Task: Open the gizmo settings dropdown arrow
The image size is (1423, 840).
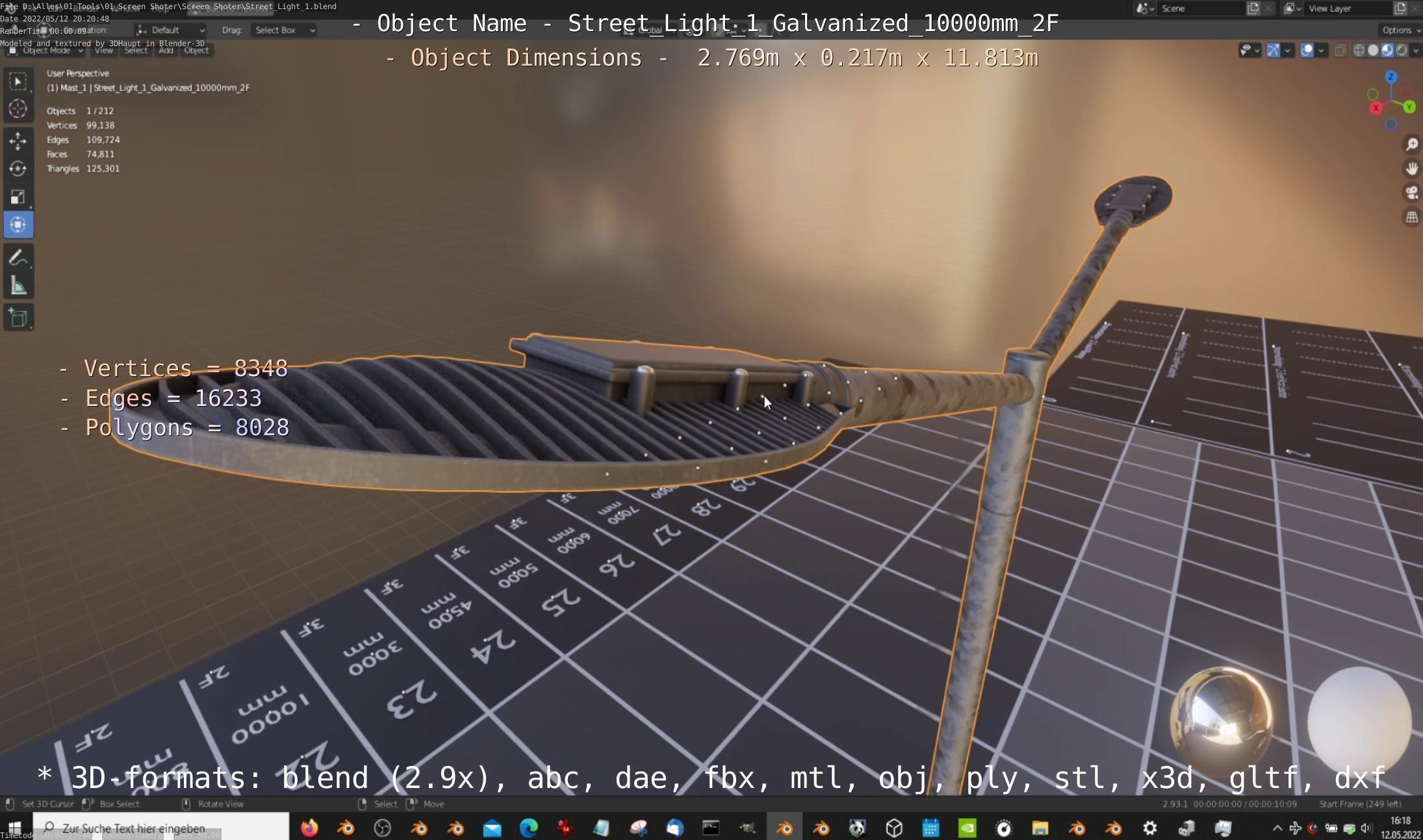Action: pos(1287,50)
